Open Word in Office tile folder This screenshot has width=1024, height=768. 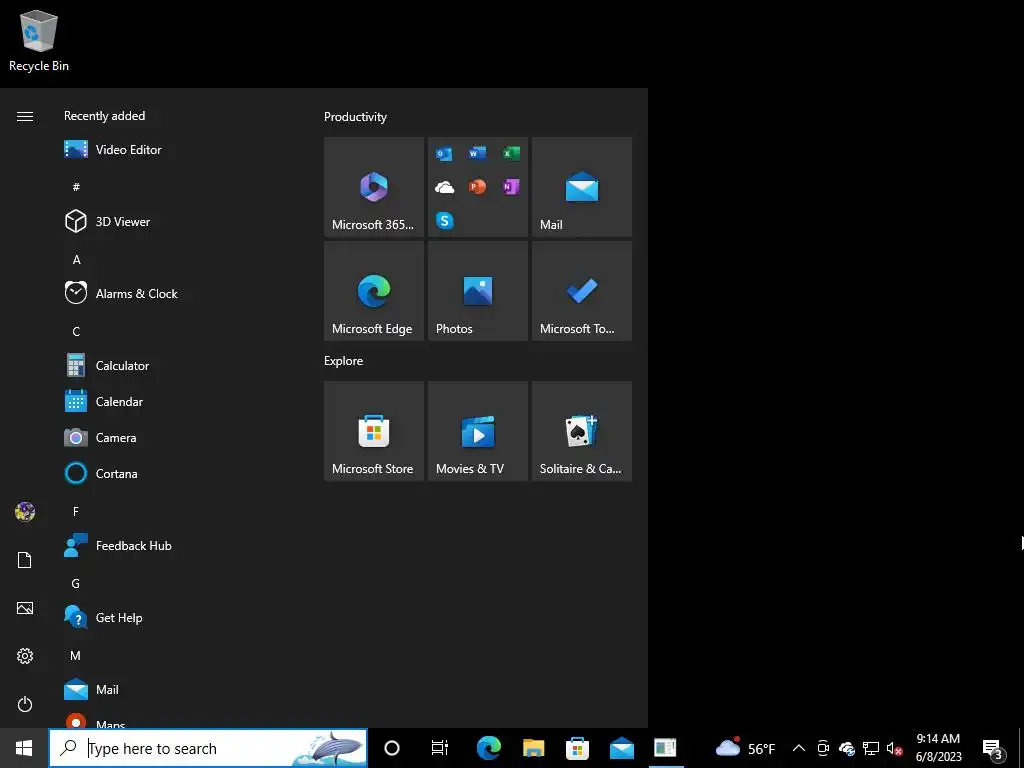pos(477,153)
